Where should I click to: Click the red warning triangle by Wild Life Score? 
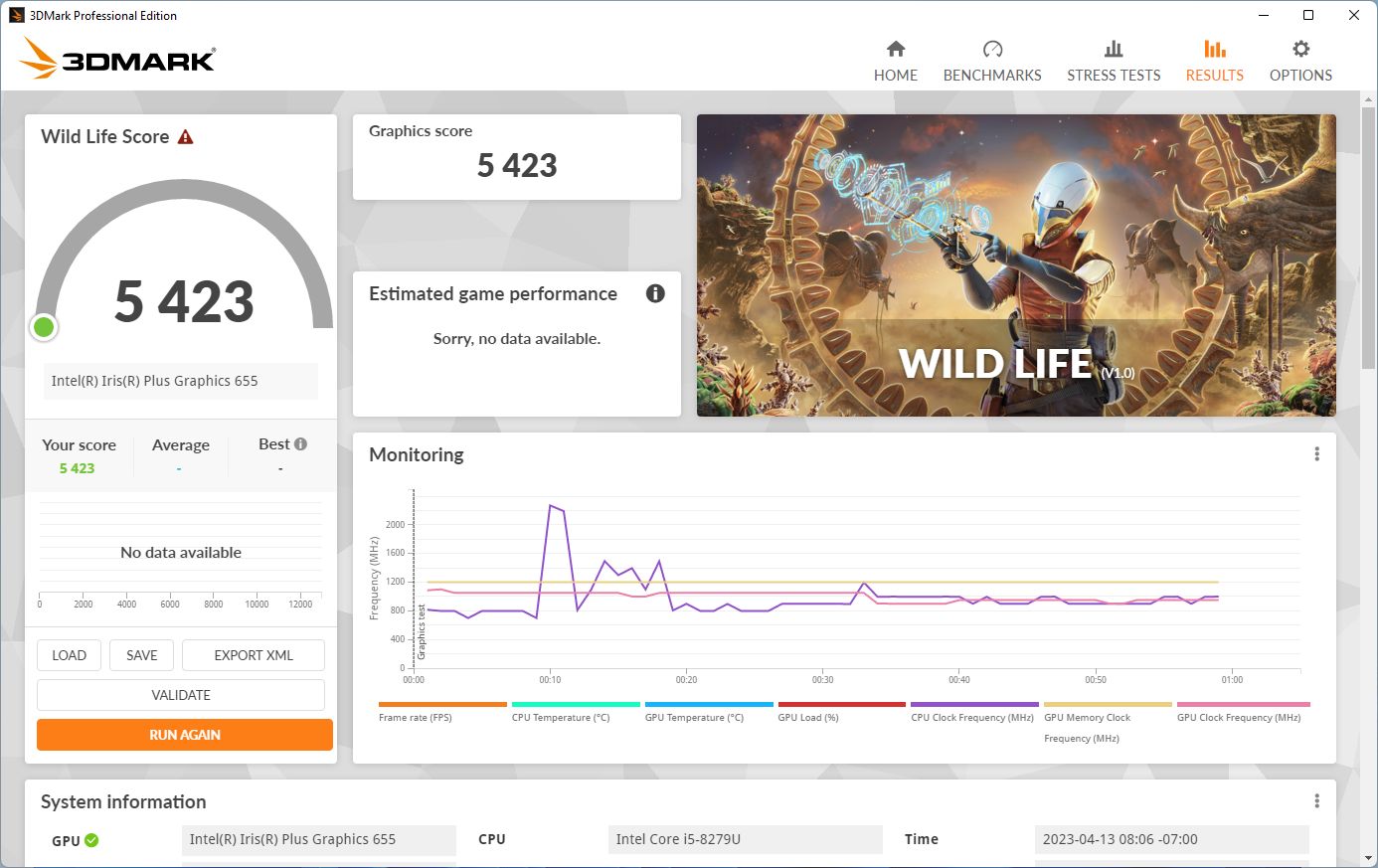click(x=185, y=137)
